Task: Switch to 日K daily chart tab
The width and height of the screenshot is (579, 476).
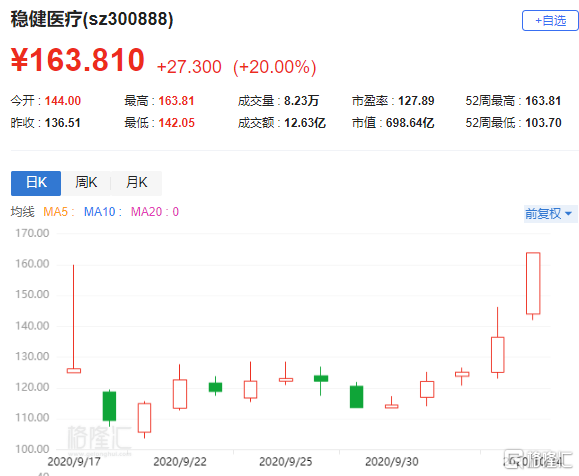Action: point(36,183)
